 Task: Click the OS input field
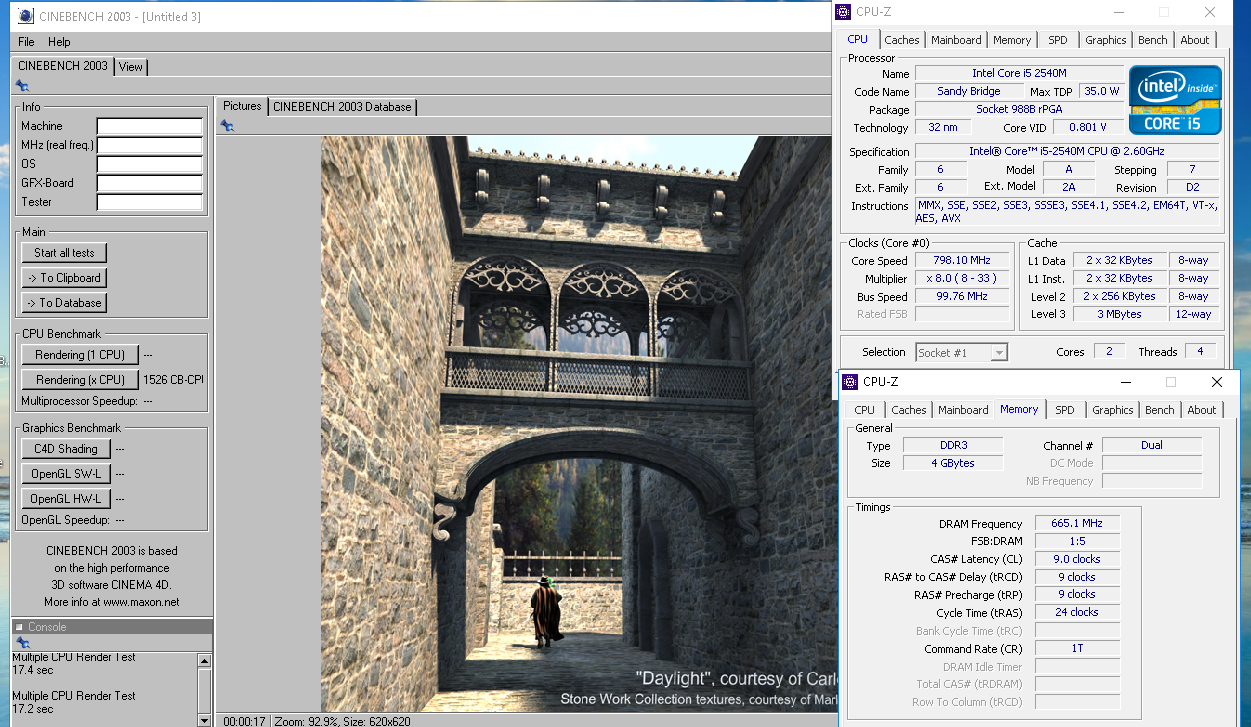click(x=150, y=164)
